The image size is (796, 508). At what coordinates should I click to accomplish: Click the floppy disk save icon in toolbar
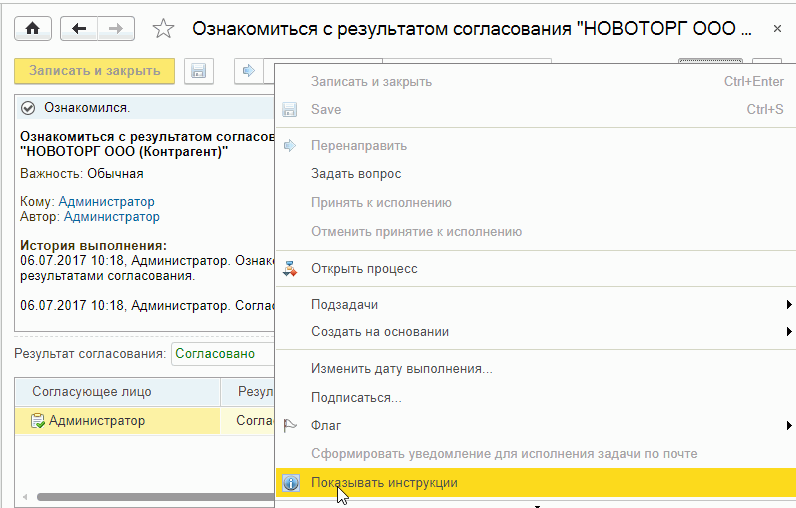[x=198, y=71]
